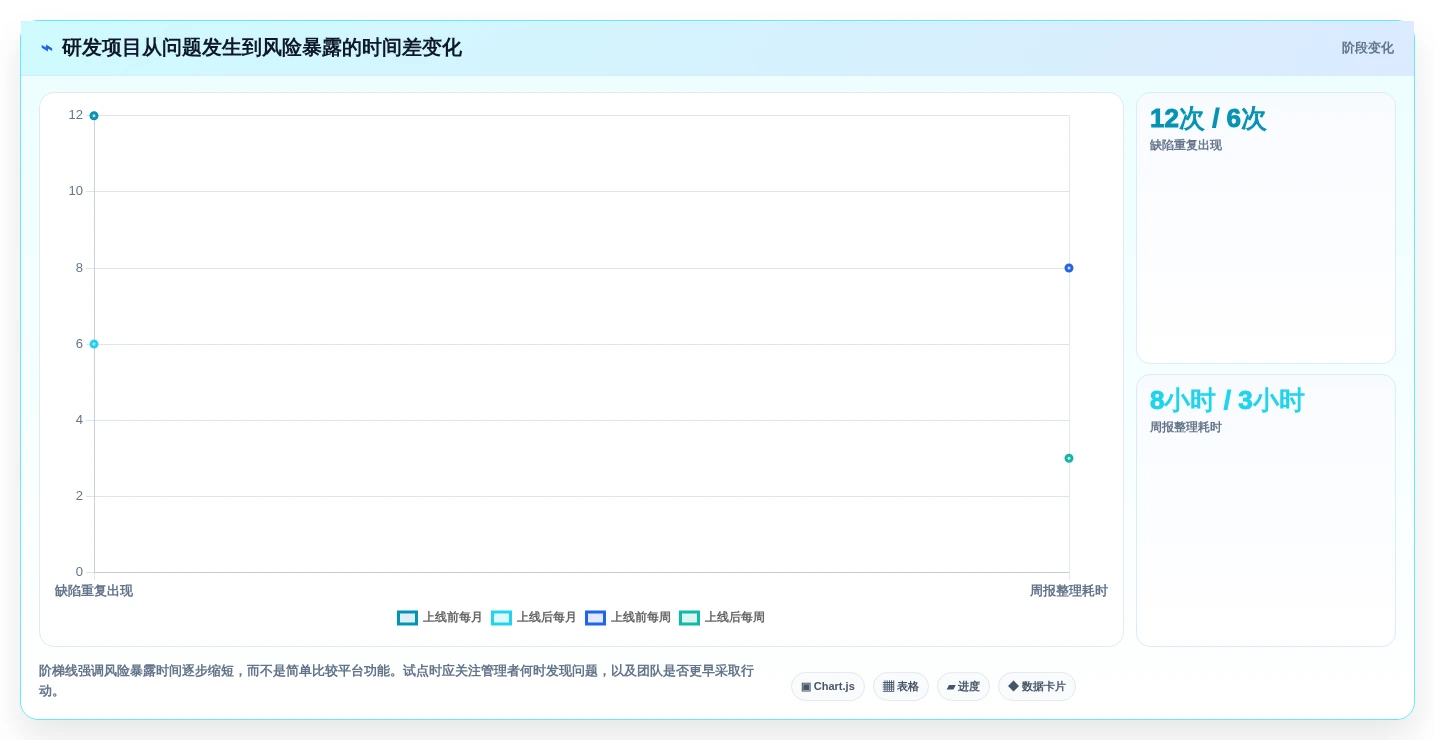
Task: Click the Chart.js tag
Action: [x=828, y=687]
